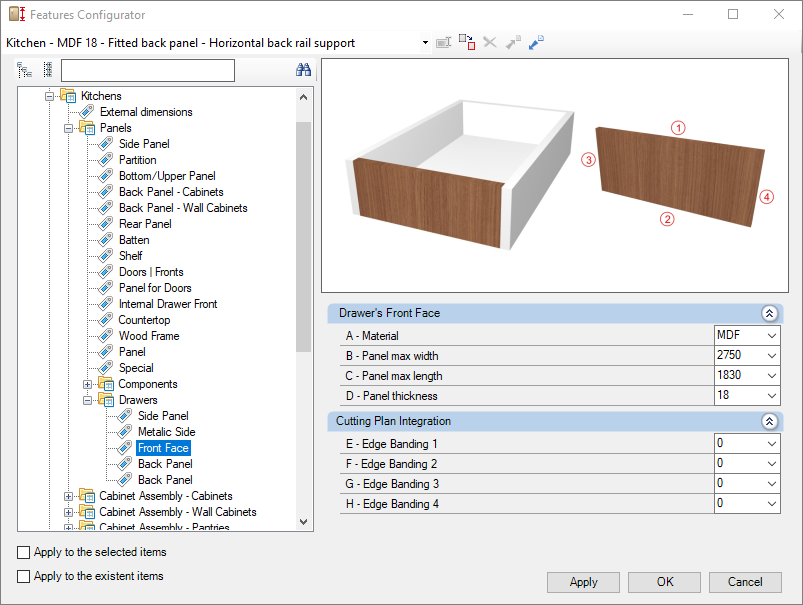Enable Apply to the selected items checkbox

click(x=24, y=552)
